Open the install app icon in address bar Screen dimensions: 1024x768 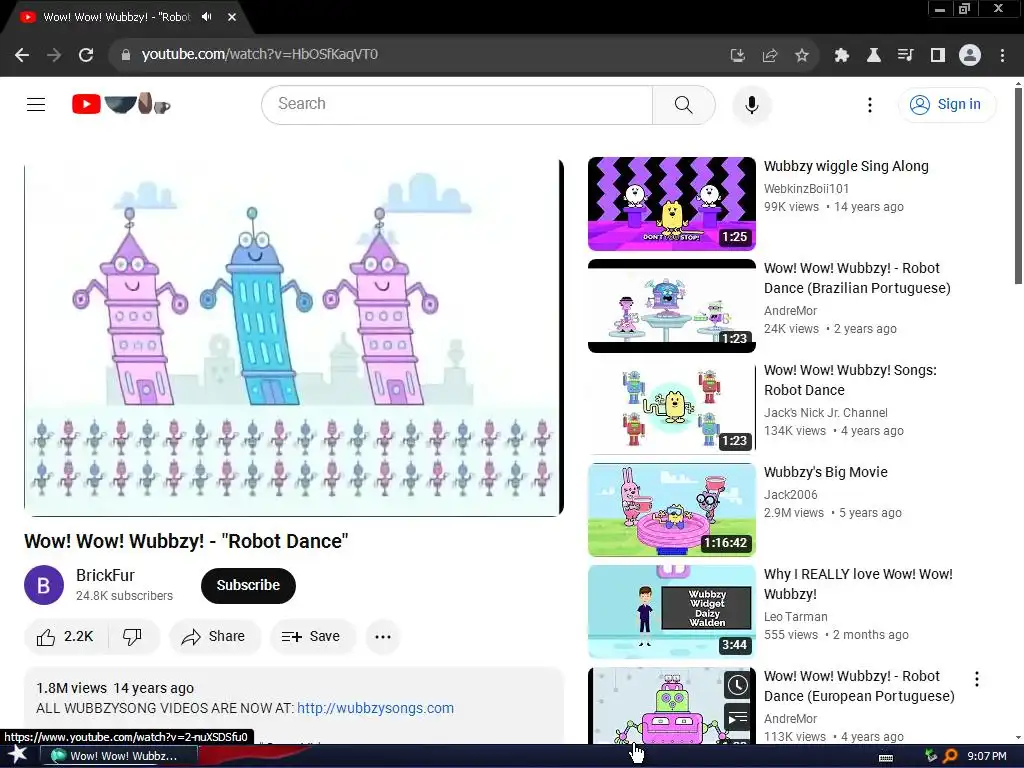point(738,56)
